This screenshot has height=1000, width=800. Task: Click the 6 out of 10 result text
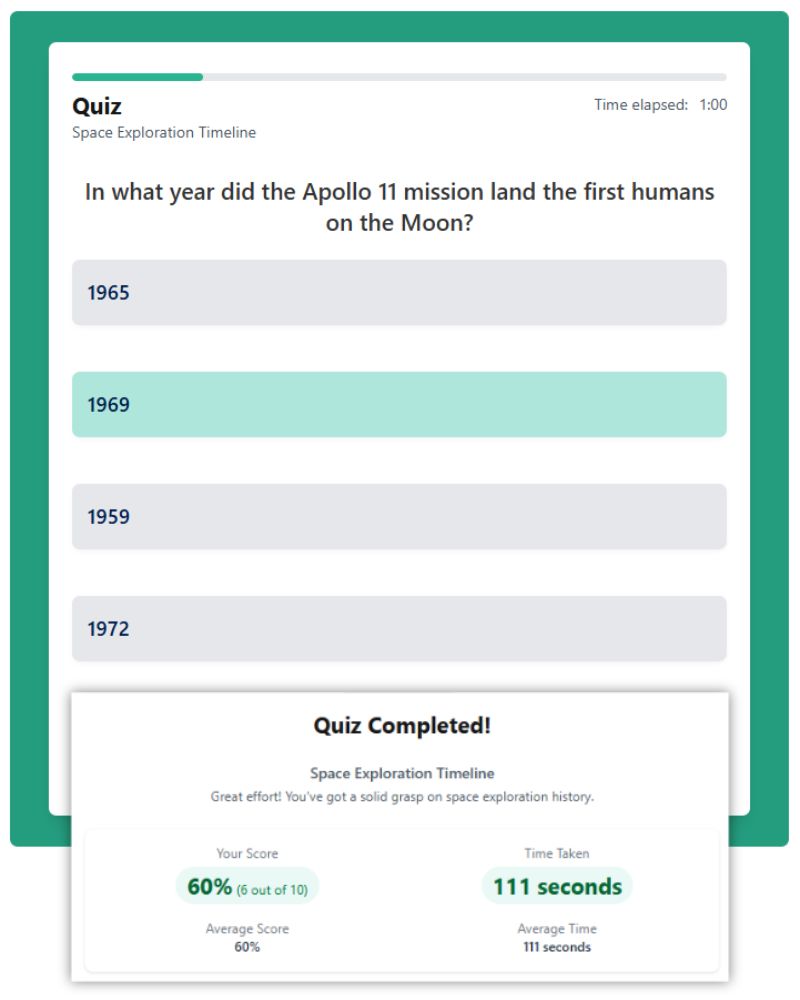pos(273,887)
